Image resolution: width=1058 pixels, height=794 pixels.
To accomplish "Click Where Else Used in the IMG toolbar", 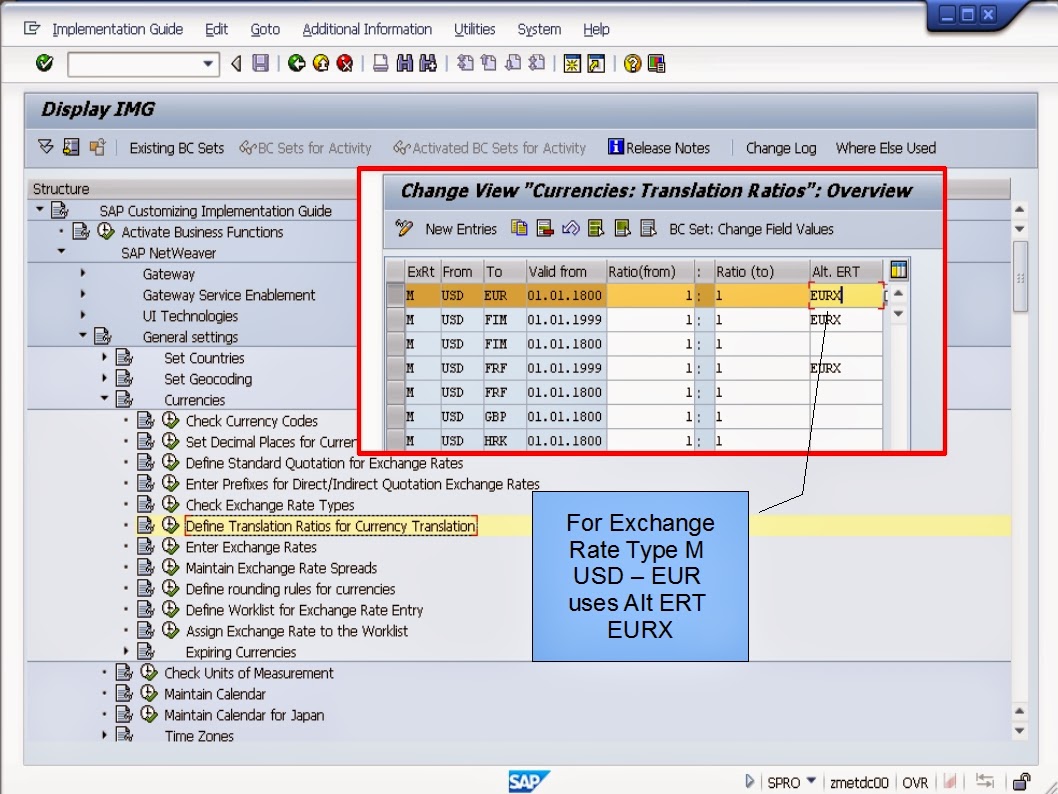I will (886, 147).
